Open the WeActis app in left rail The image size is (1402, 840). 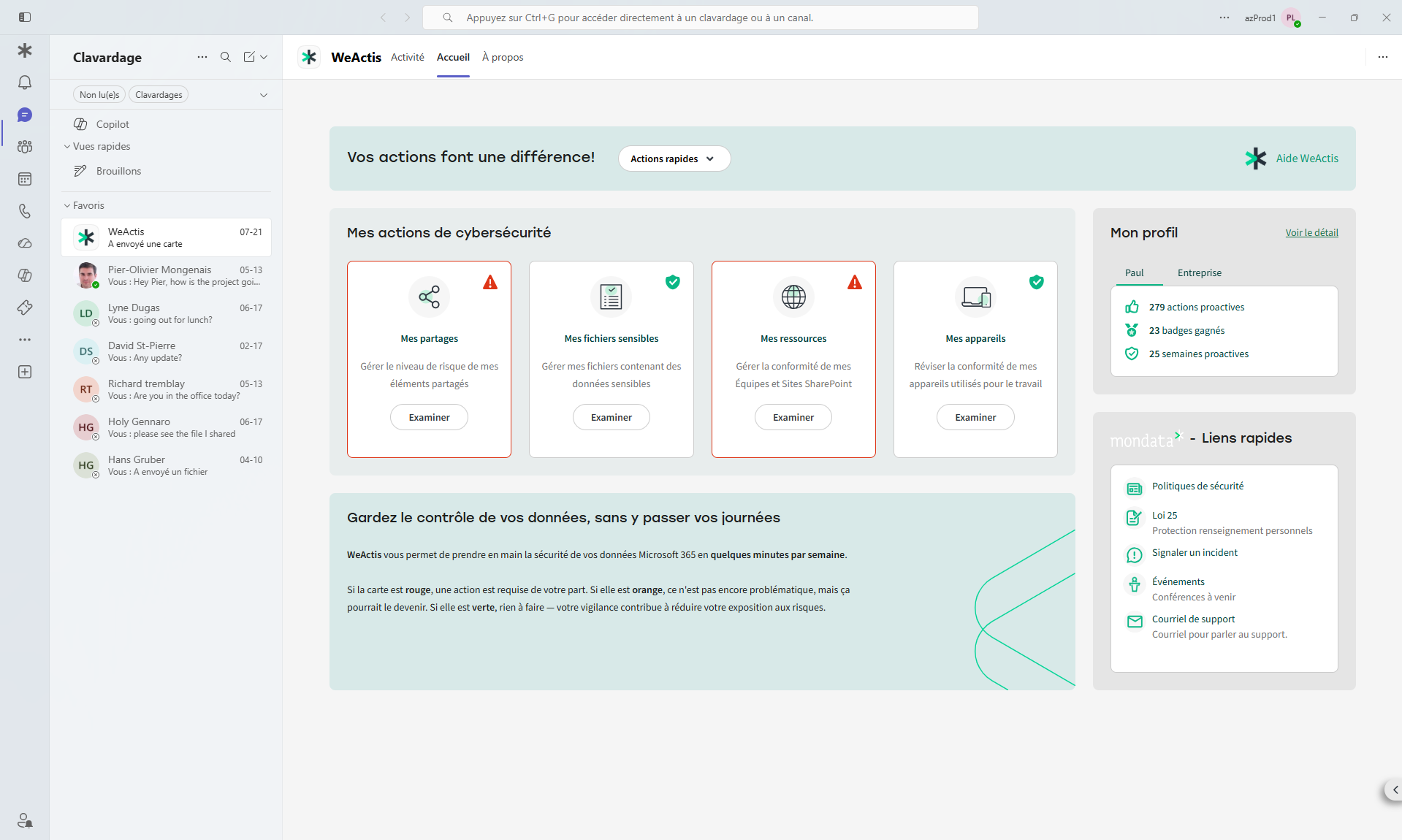point(25,50)
